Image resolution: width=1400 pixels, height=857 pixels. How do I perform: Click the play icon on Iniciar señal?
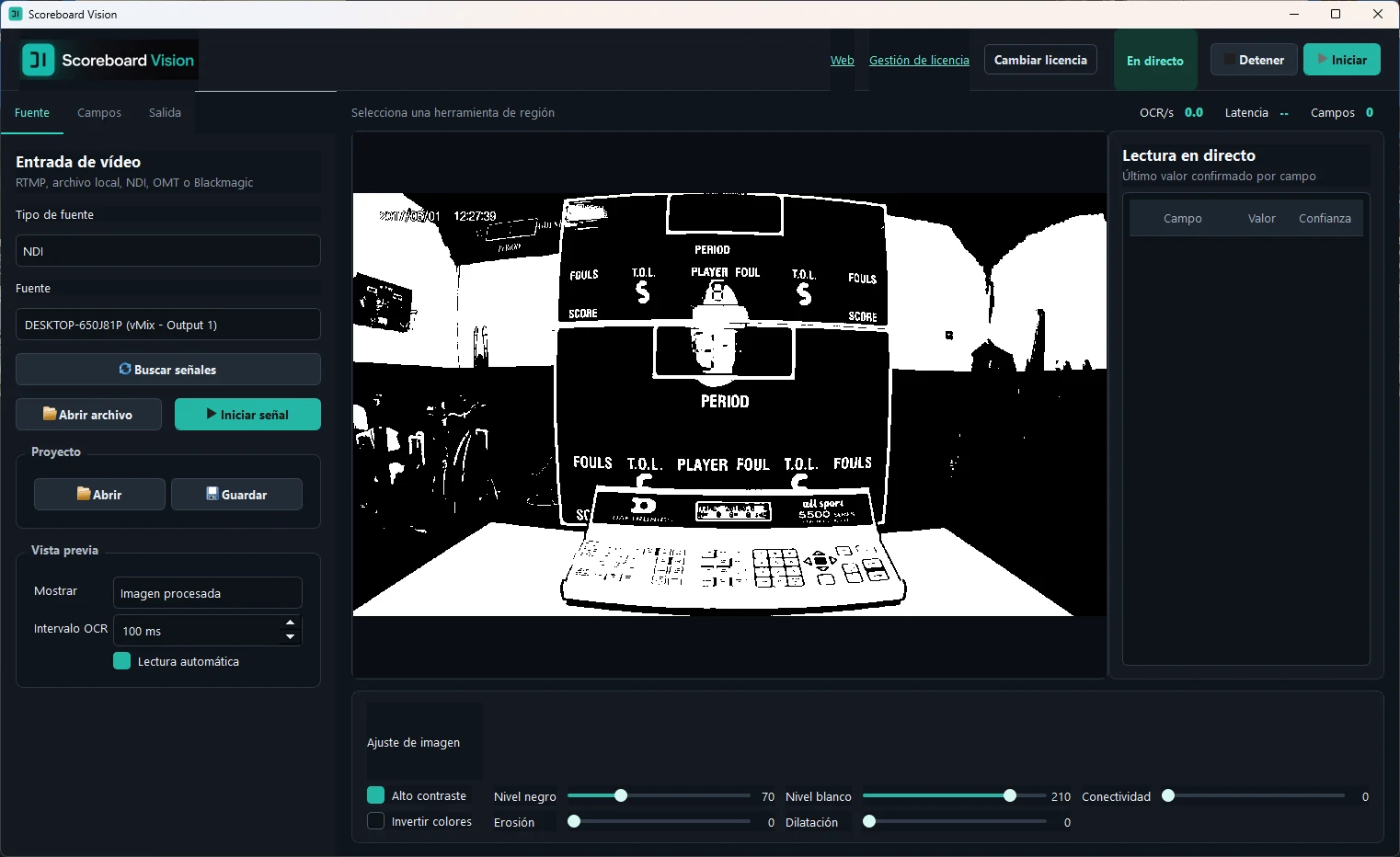coord(212,414)
